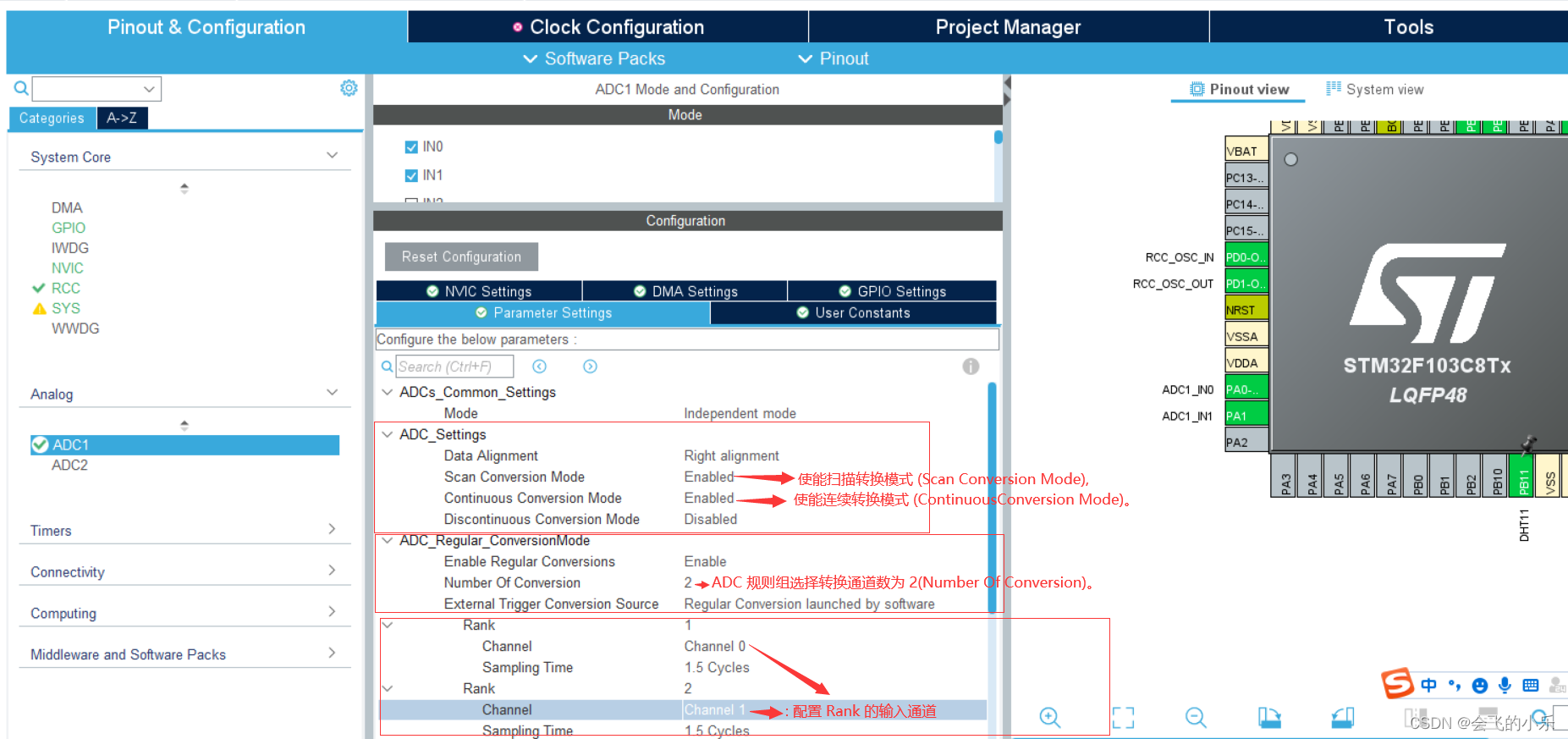
Task: Click the zoom out magnifier icon
Action: point(1196,718)
